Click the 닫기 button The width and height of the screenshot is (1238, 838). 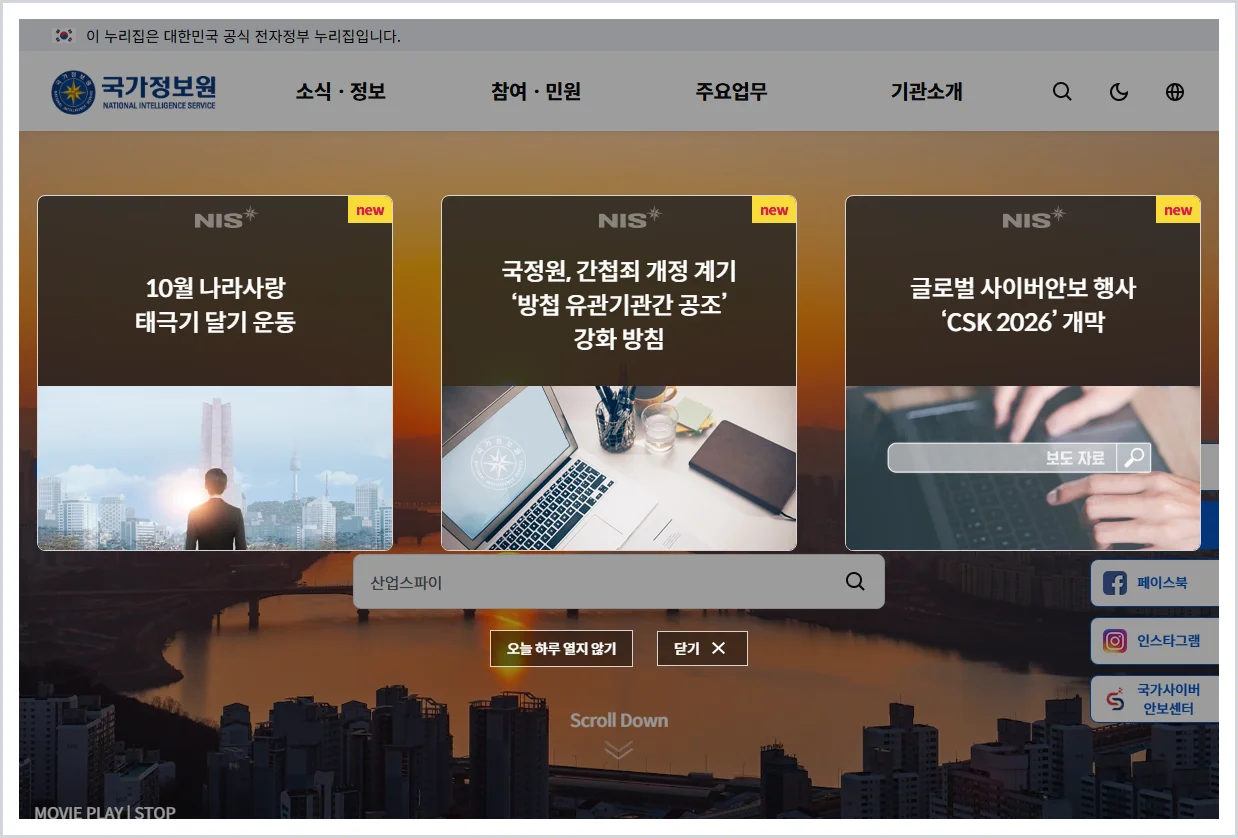click(x=702, y=648)
